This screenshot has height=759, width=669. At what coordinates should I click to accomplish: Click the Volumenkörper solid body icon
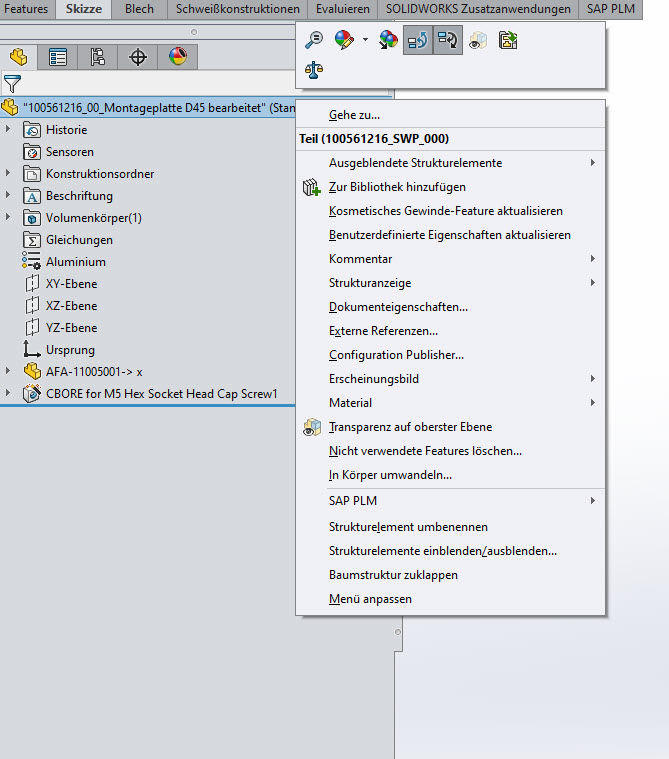click(32, 217)
